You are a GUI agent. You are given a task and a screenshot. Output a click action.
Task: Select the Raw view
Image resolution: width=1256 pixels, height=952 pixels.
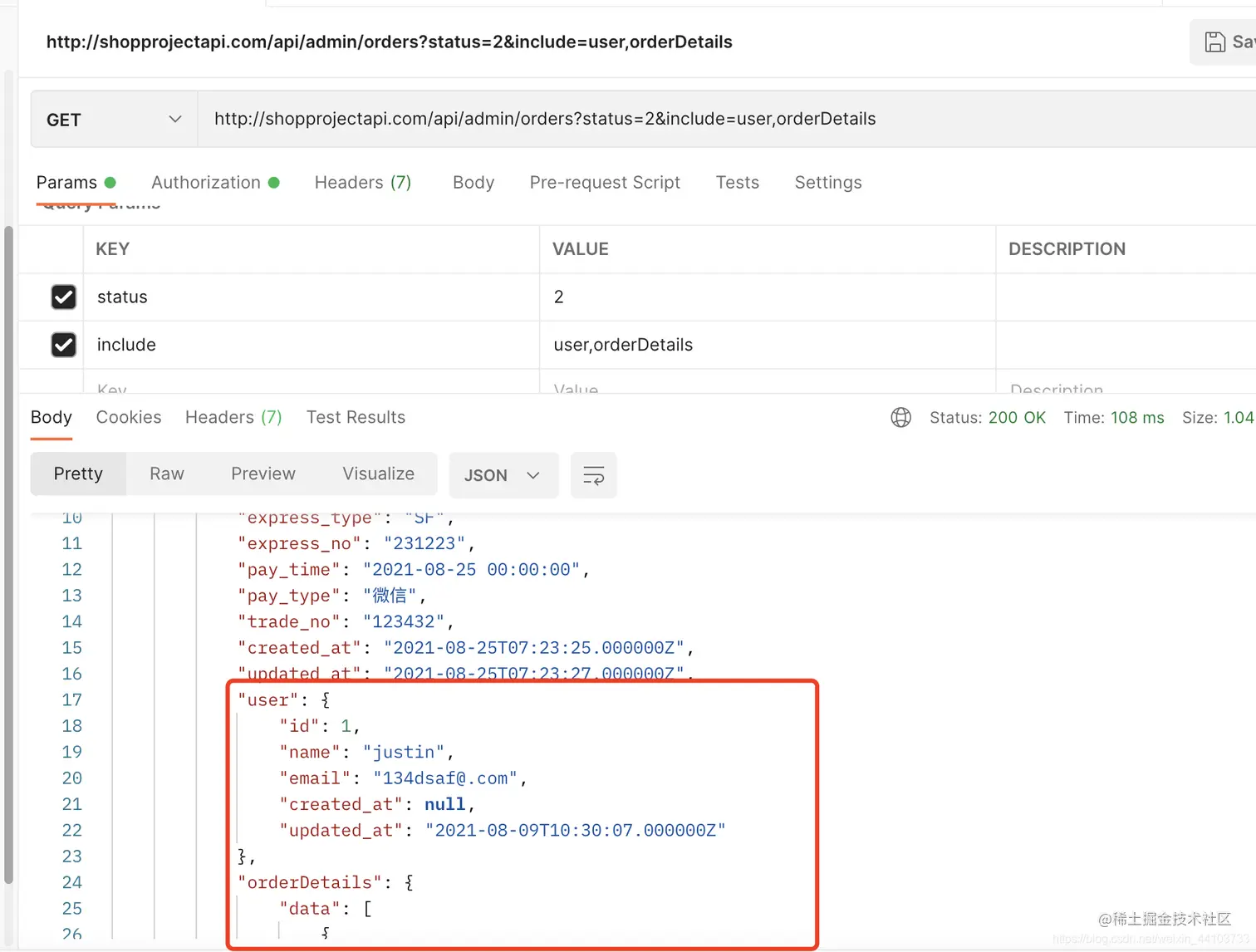coord(167,474)
